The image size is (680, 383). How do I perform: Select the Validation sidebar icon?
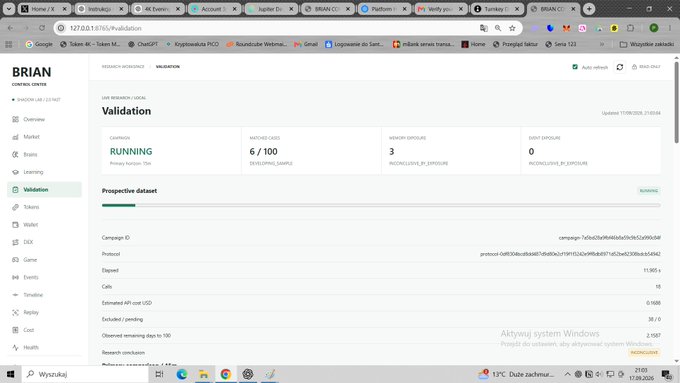click(x=16, y=190)
